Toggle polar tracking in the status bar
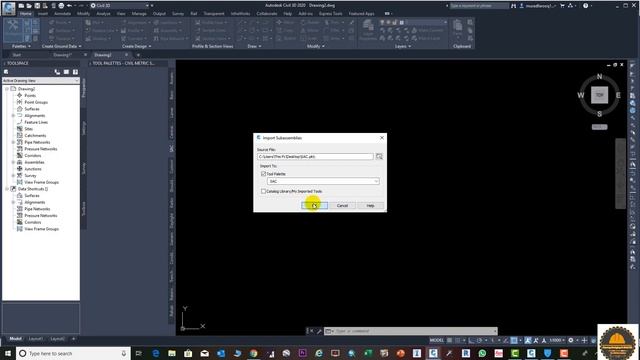The height and width of the screenshot is (360, 640). point(480,340)
